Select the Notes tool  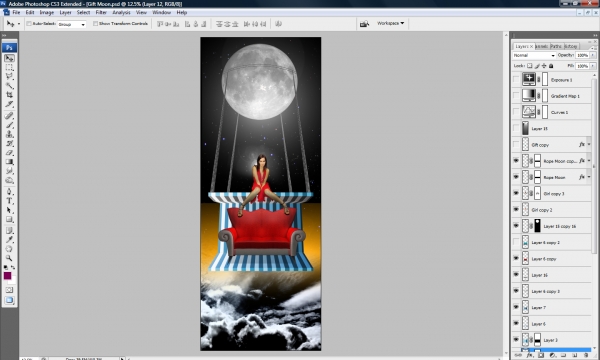[9, 231]
